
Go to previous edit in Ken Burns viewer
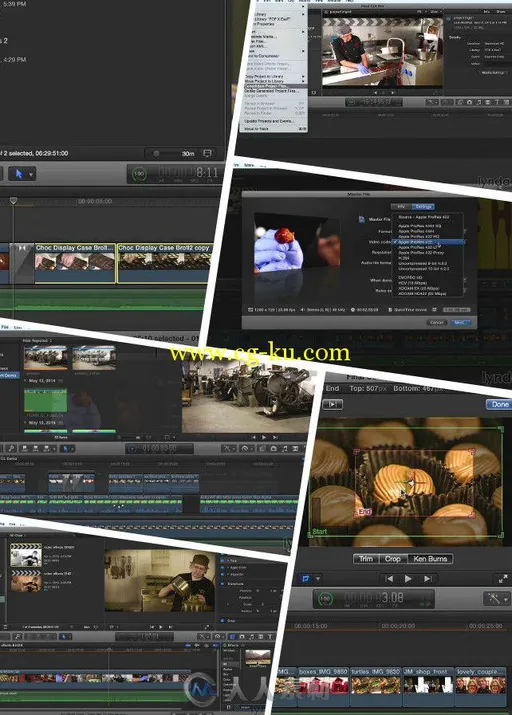click(x=389, y=579)
